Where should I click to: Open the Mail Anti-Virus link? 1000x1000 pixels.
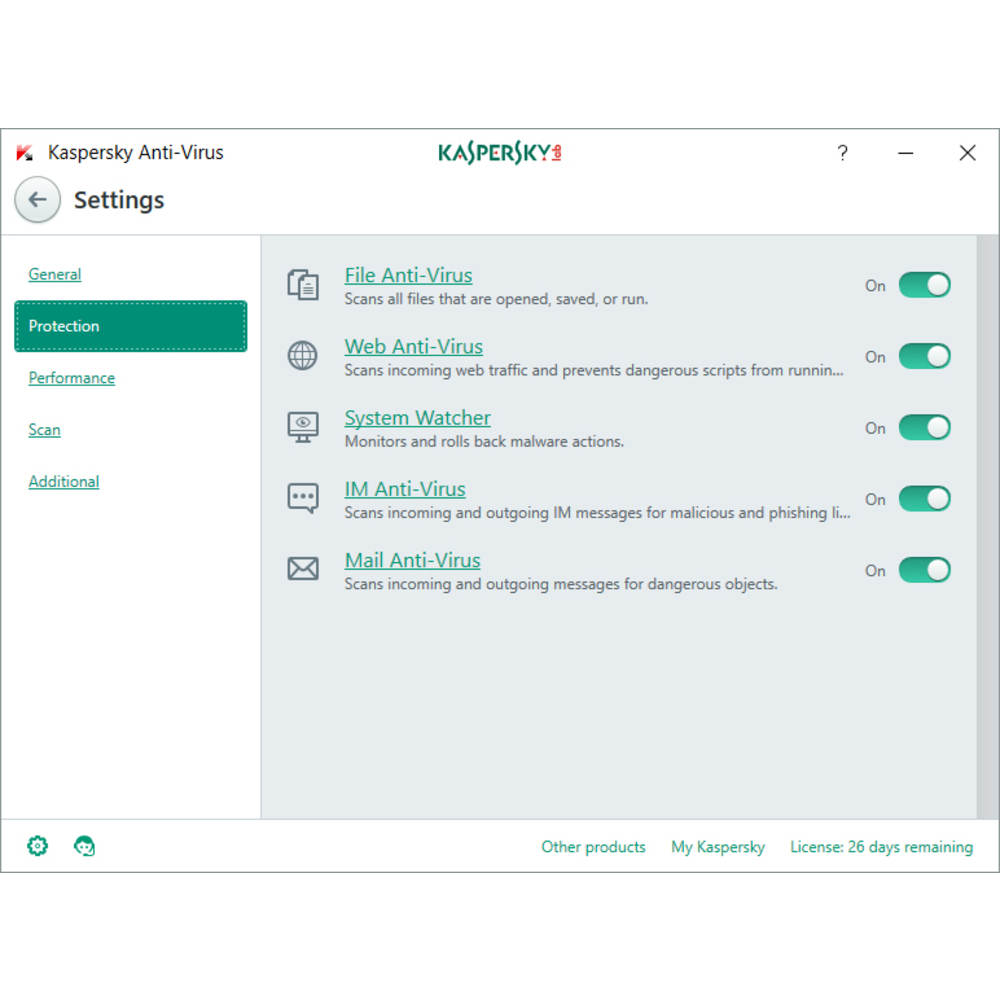412,560
